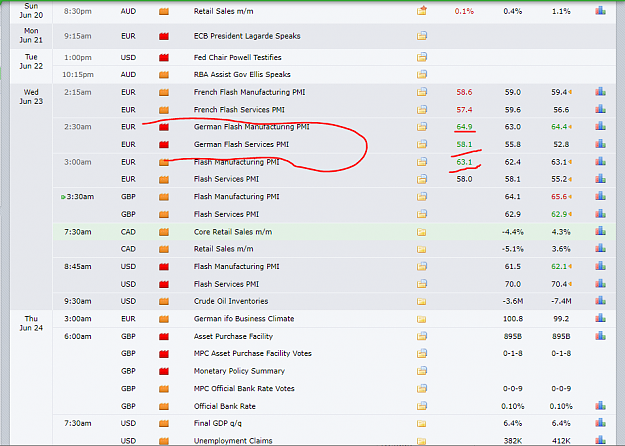Click actual value 57.4

(x=464, y=110)
